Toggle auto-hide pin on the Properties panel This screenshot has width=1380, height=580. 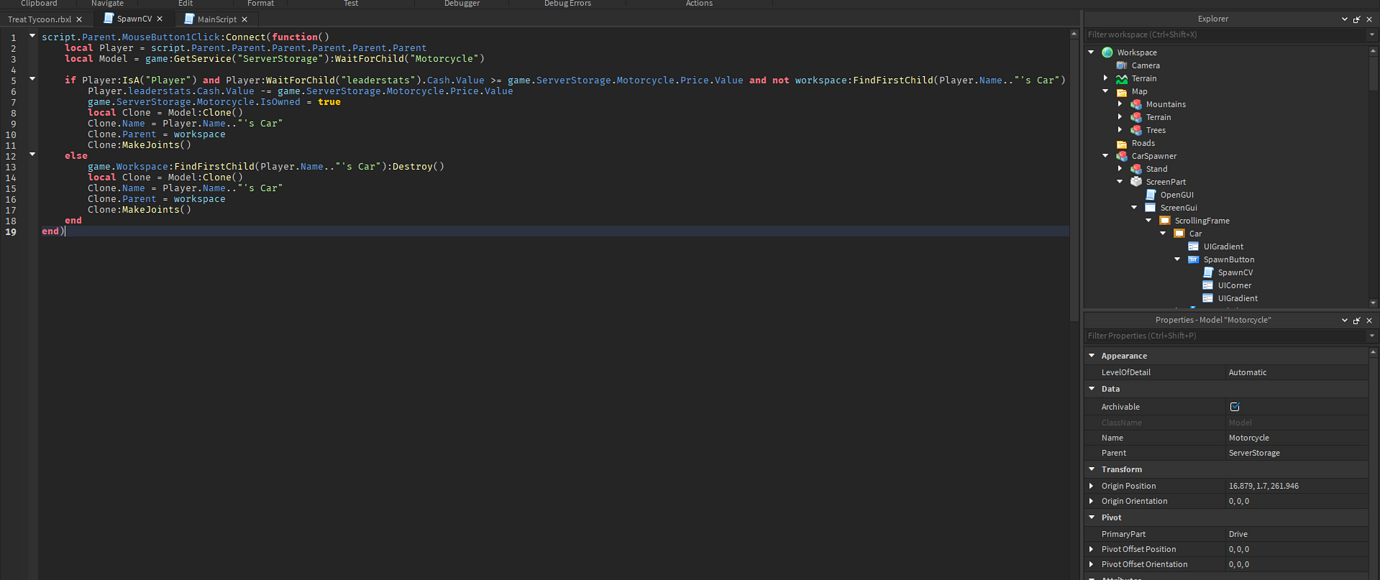click(1356, 319)
